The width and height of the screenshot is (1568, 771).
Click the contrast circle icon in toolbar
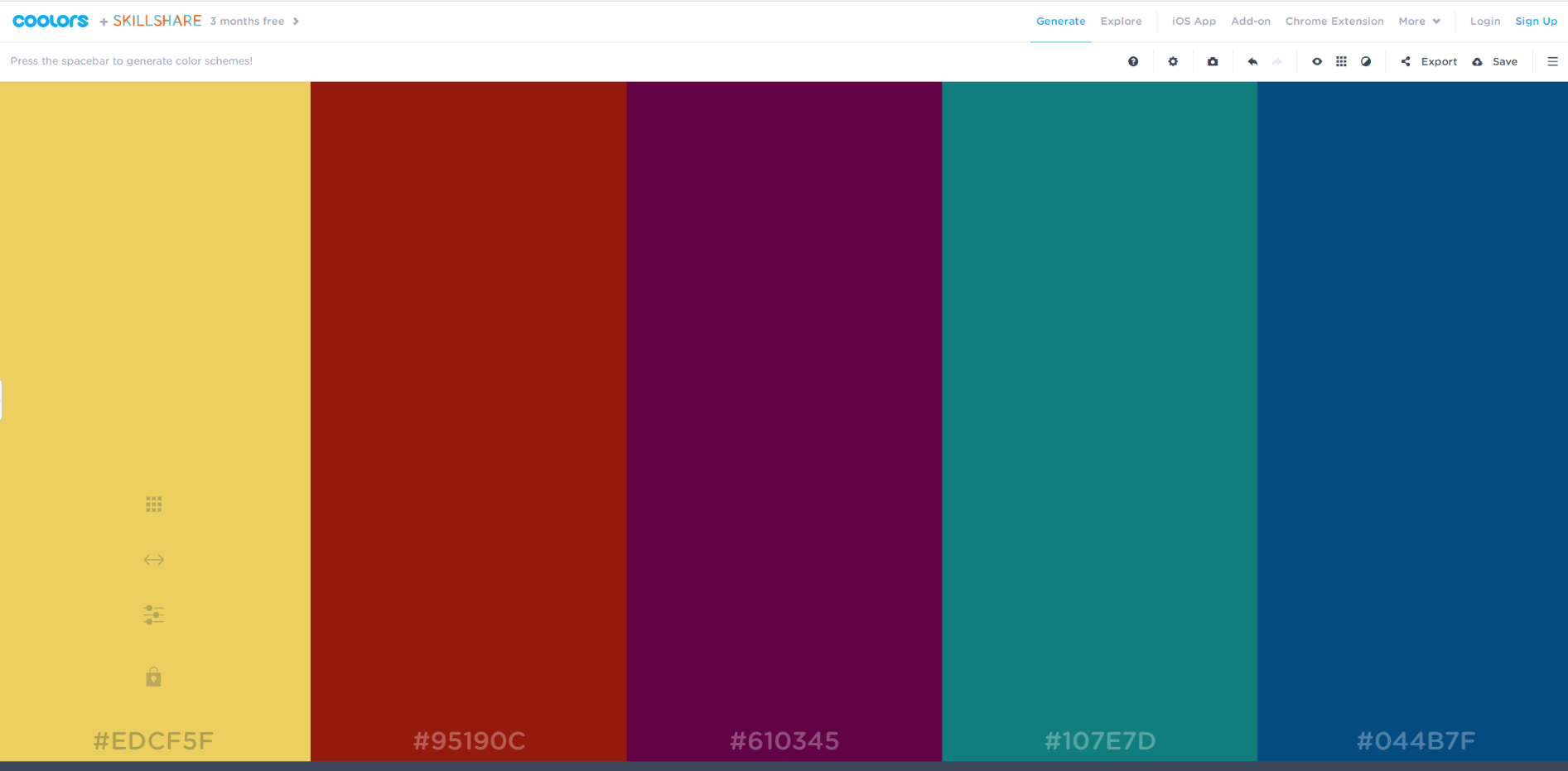1366,61
